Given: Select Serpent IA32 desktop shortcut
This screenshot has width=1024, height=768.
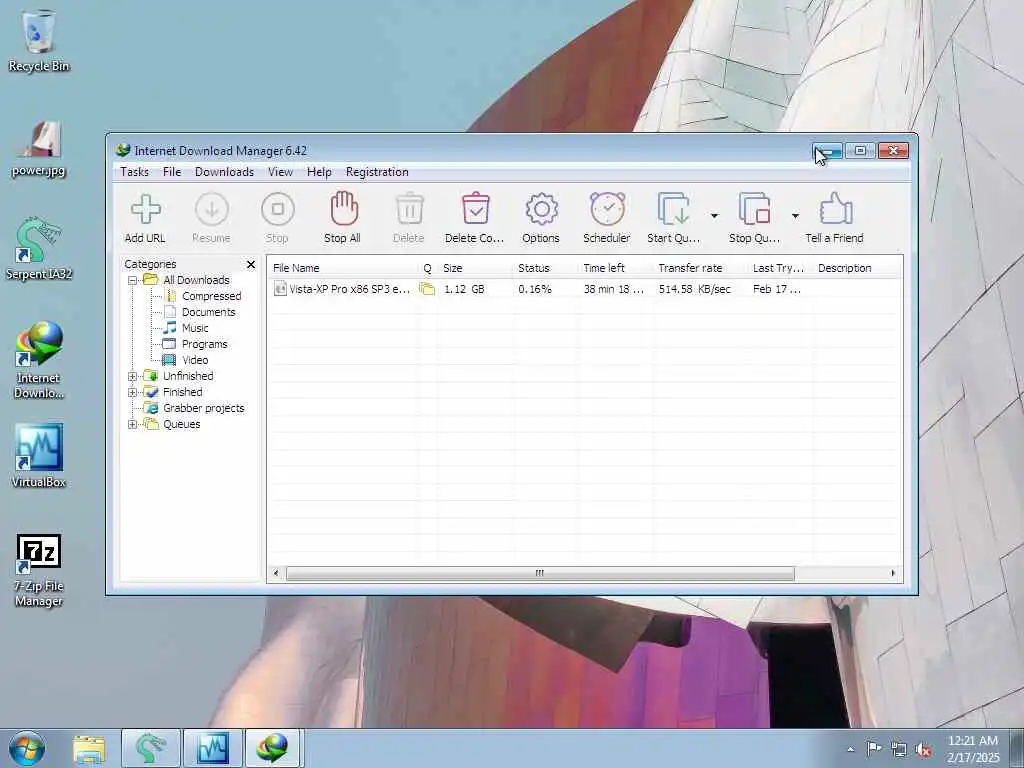Looking at the screenshot, I should coord(39,249).
